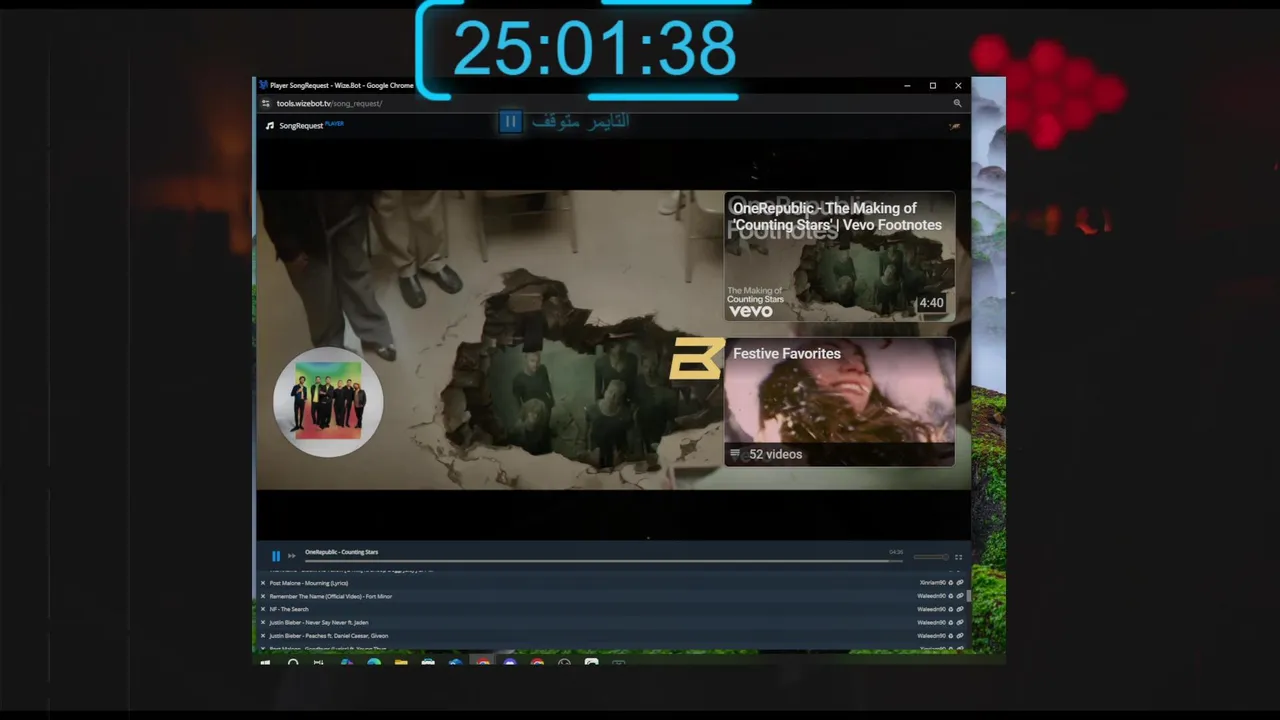Click the round icon in Post Malone - Mourning row
The width and height of the screenshot is (1280, 720).
pos(951,583)
